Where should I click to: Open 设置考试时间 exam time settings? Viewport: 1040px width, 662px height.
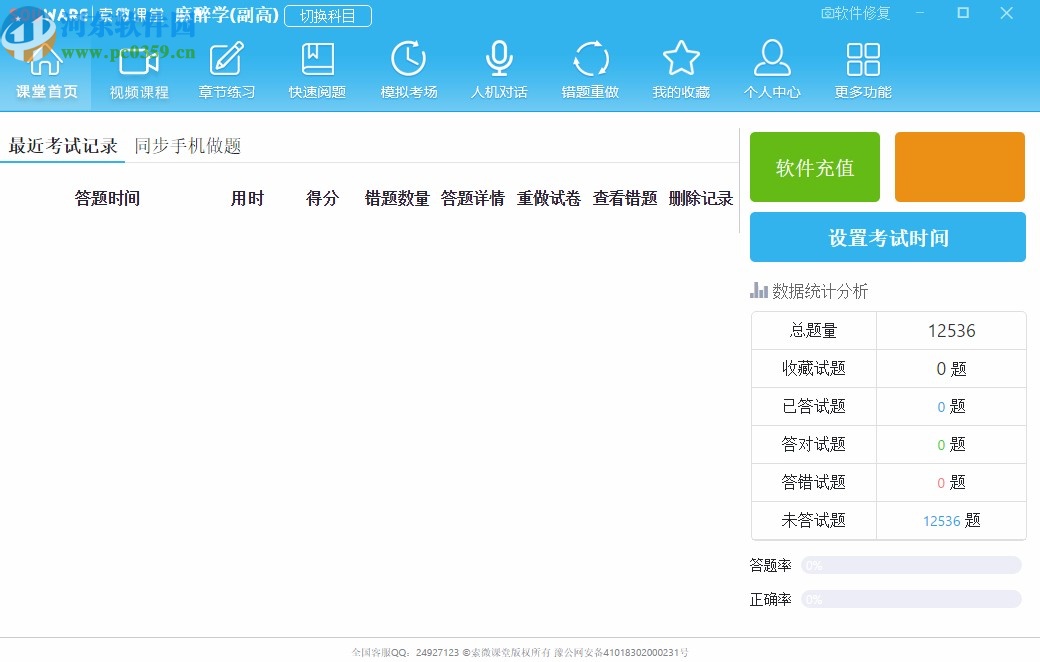coord(886,237)
